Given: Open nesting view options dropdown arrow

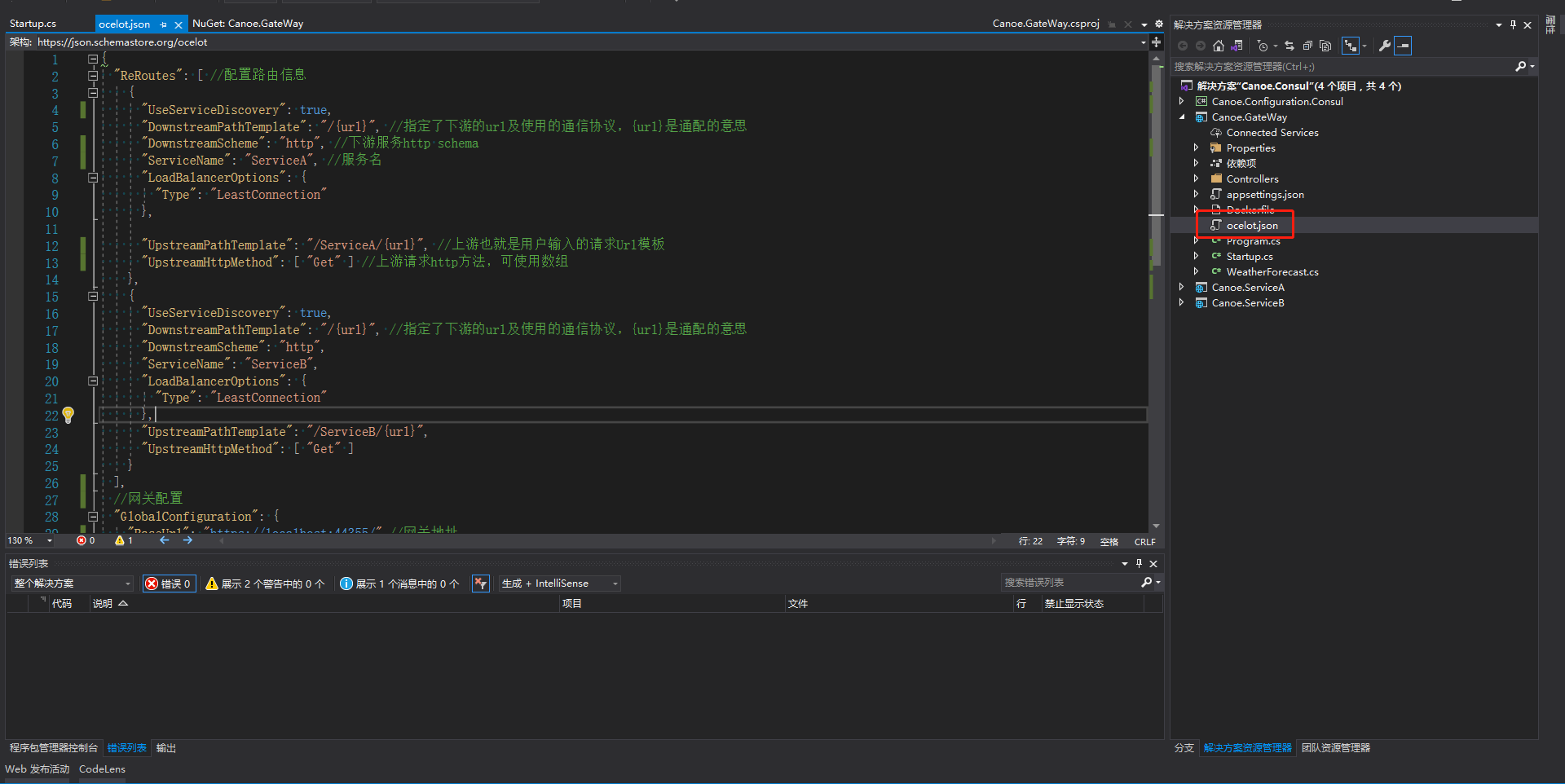Looking at the screenshot, I should 1364,46.
